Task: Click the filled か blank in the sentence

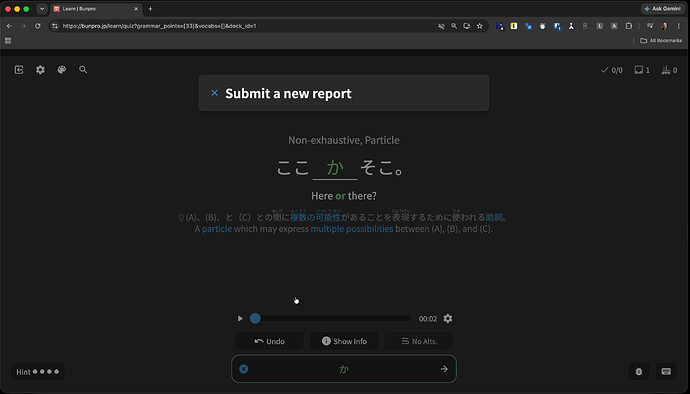Action: pyautogui.click(x=335, y=168)
